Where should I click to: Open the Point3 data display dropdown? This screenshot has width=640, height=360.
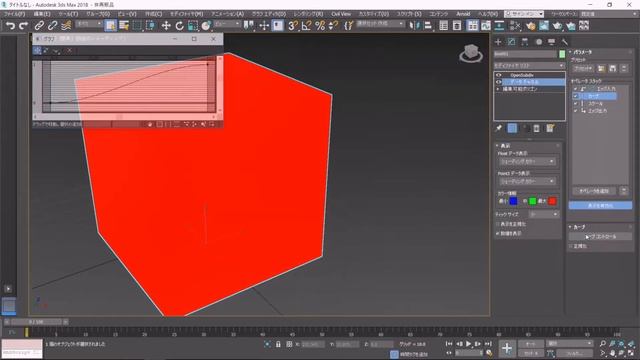pyautogui.click(x=527, y=181)
